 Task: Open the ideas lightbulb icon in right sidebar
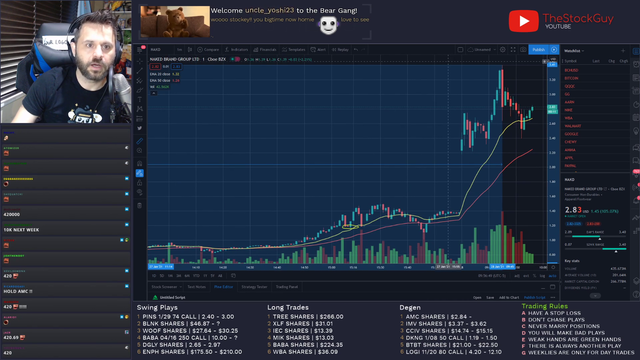pos(636,131)
